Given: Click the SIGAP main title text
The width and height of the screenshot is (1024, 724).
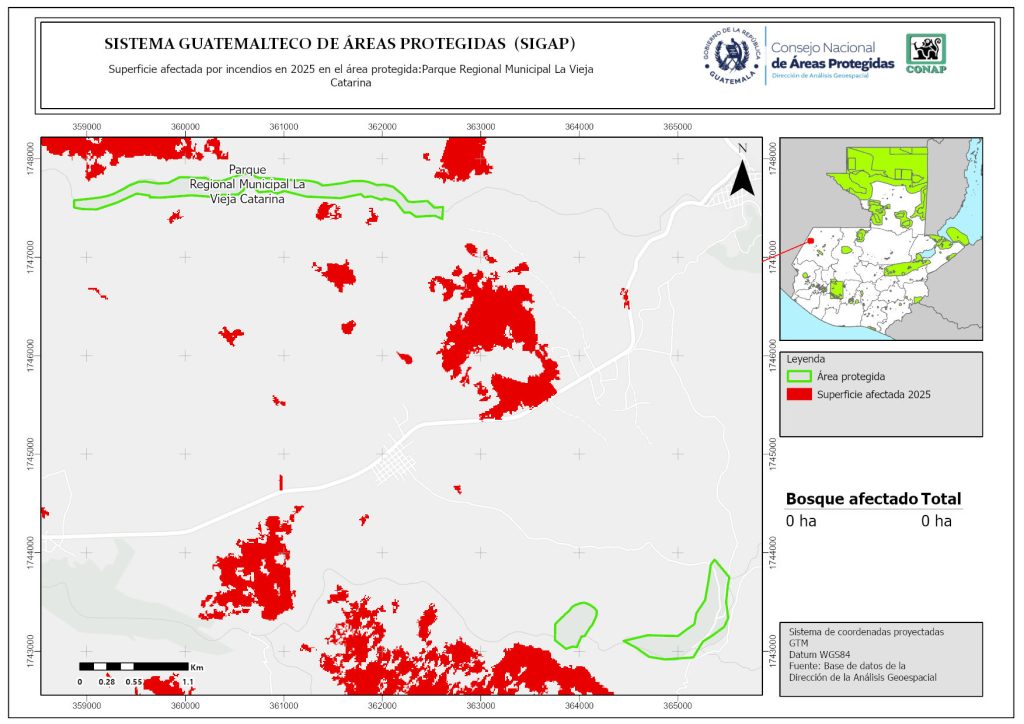Looking at the screenshot, I should click(x=340, y=44).
